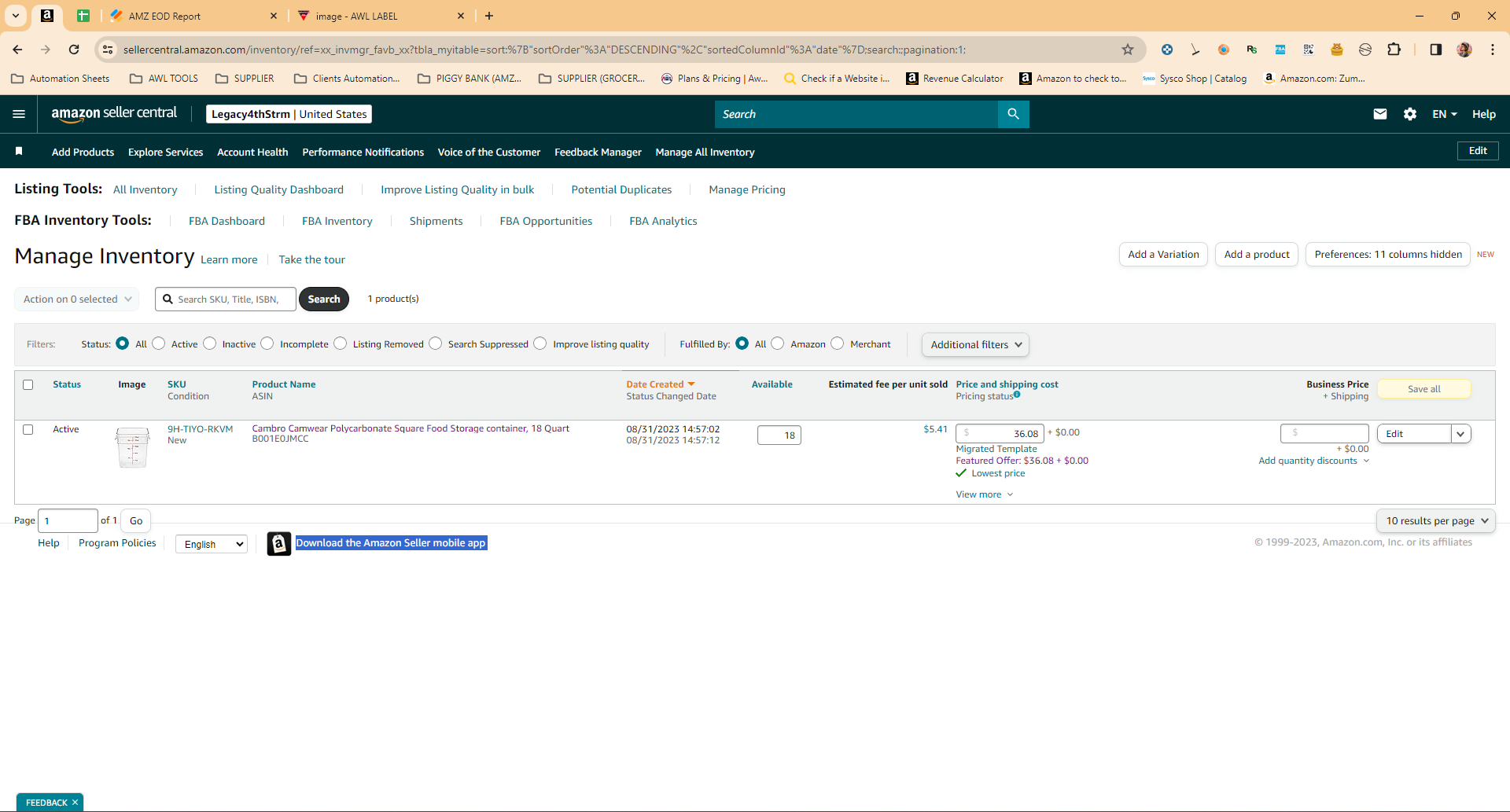Screen dimensions: 1510x812
Task: Click the pinned Amazon tab icon
Action: tap(47, 16)
